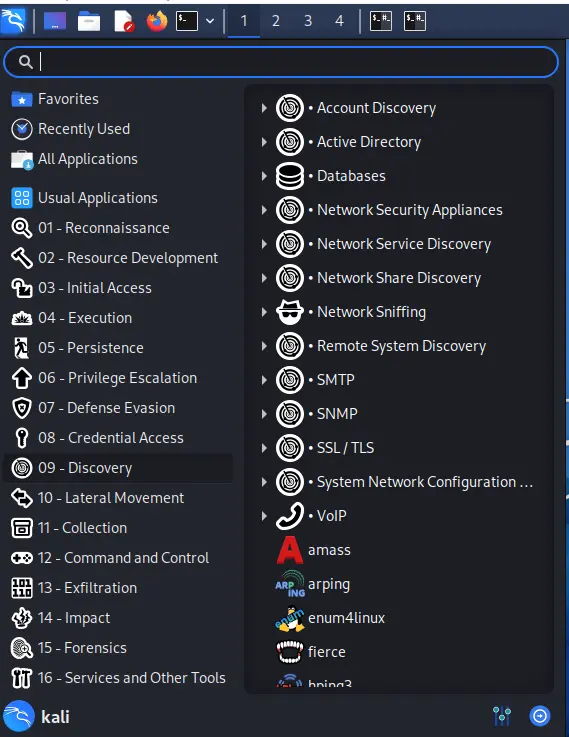Switch to workspace 4
The width and height of the screenshot is (569, 737).
[x=339, y=21]
